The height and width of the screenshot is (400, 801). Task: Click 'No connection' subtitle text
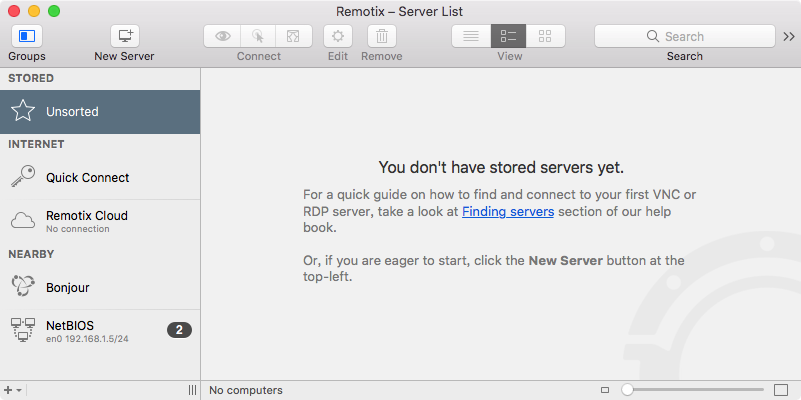click(78, 229)
